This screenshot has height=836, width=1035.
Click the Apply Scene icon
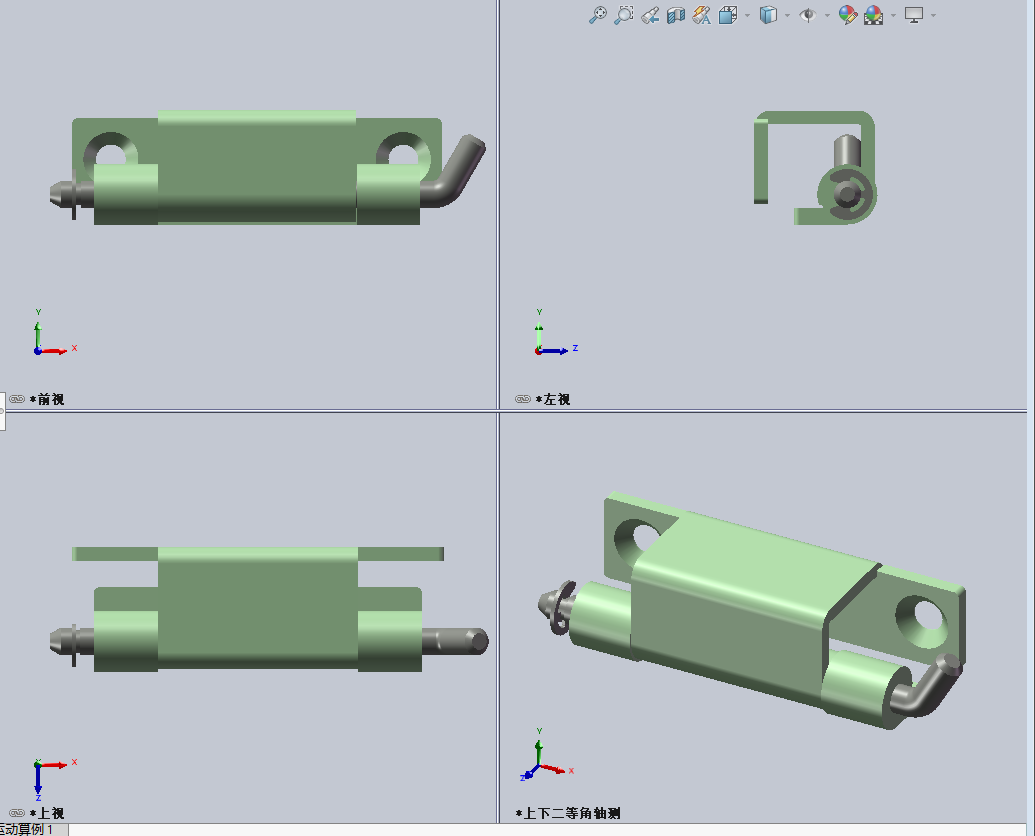coord(873,15)
